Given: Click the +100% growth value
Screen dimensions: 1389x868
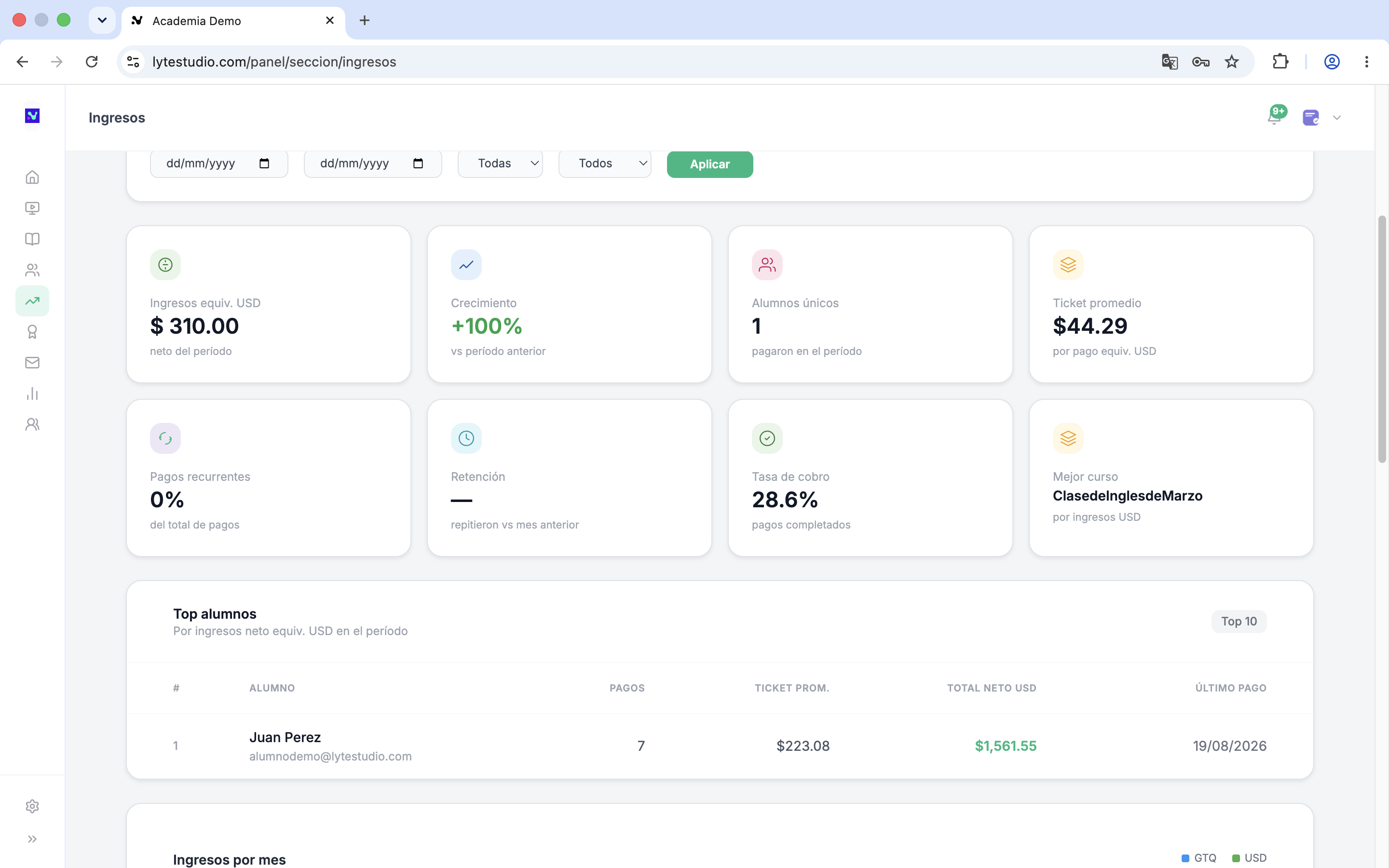Looking at the screenshot, I should pos(487,326).
